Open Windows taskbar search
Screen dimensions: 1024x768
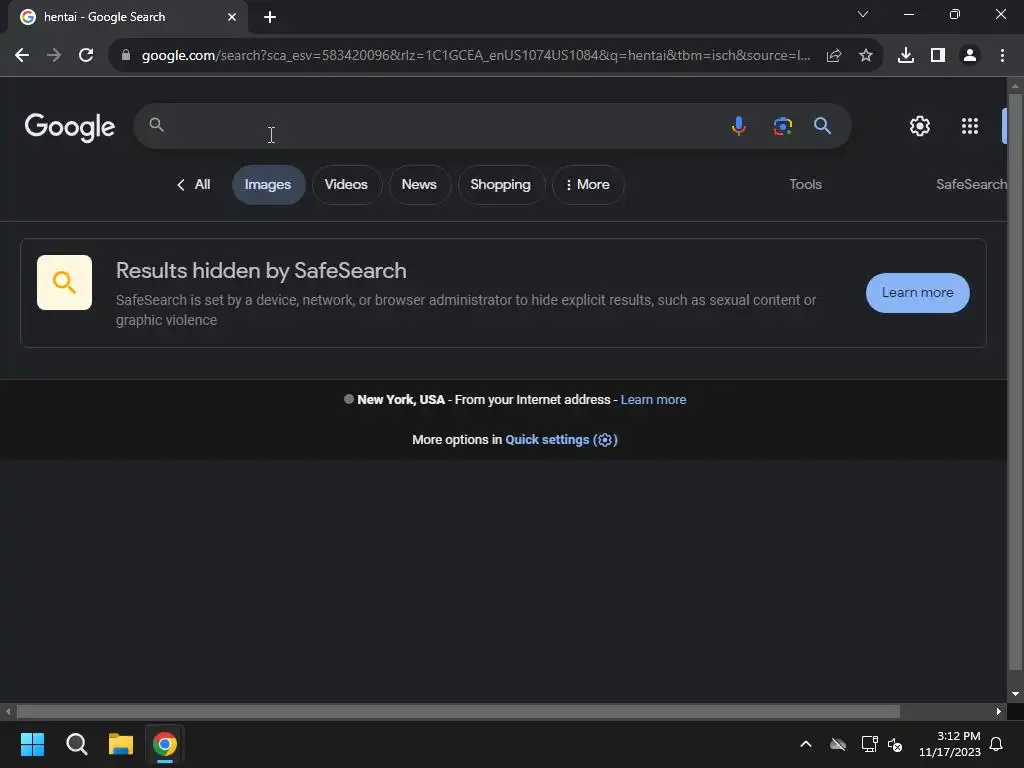[76, 744]
